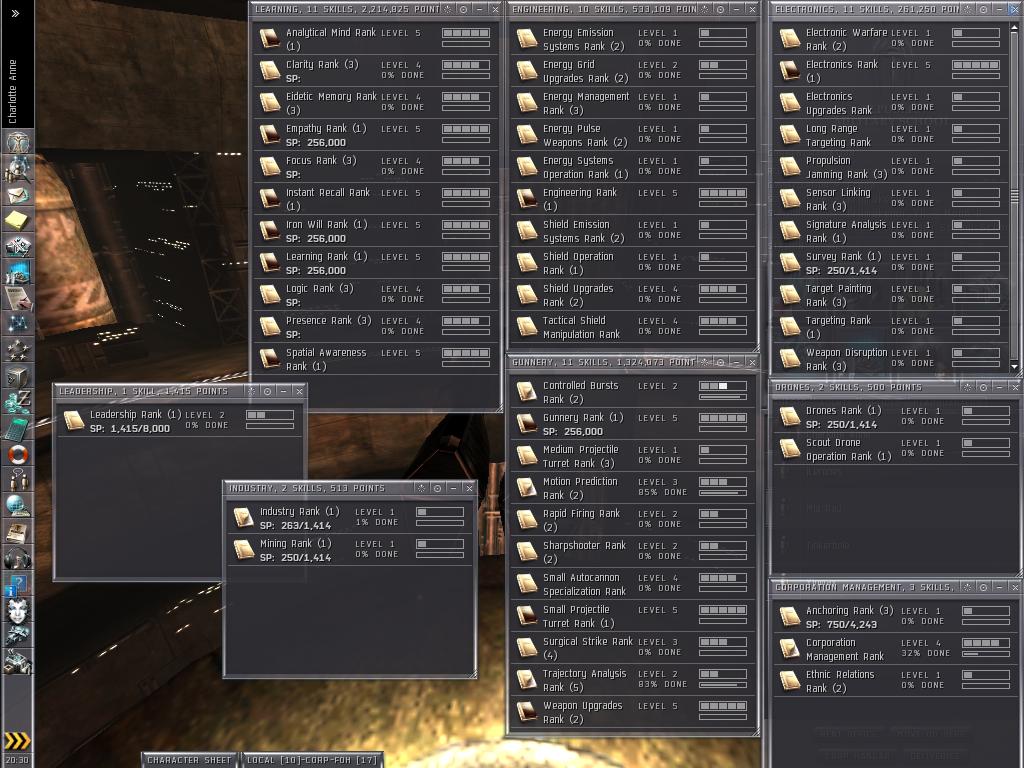
Task: Open the mail envelope icon in sidebar
Action: [x=18, y=195]
